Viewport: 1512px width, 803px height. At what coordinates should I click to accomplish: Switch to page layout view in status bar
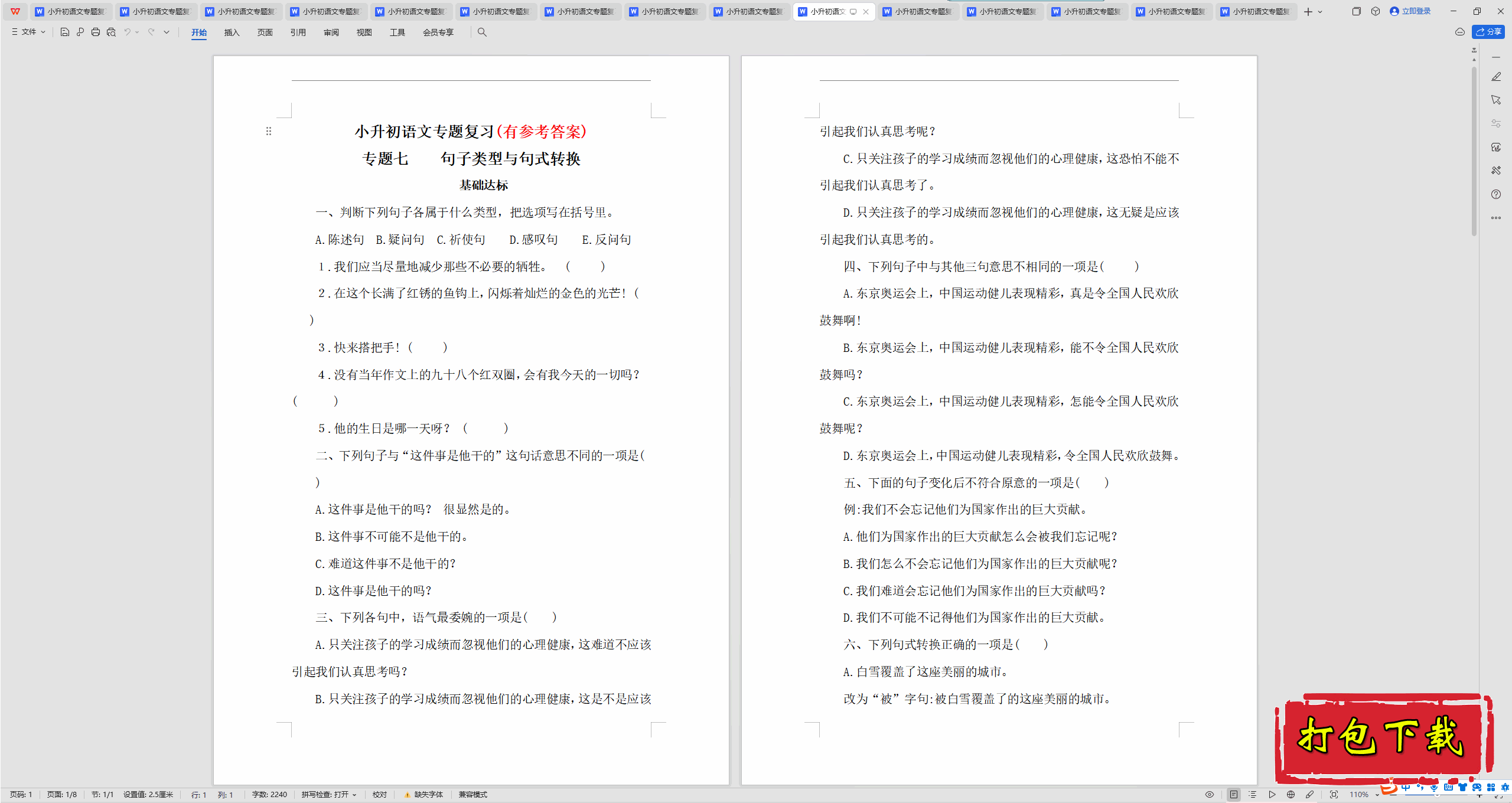[1233, 795]
